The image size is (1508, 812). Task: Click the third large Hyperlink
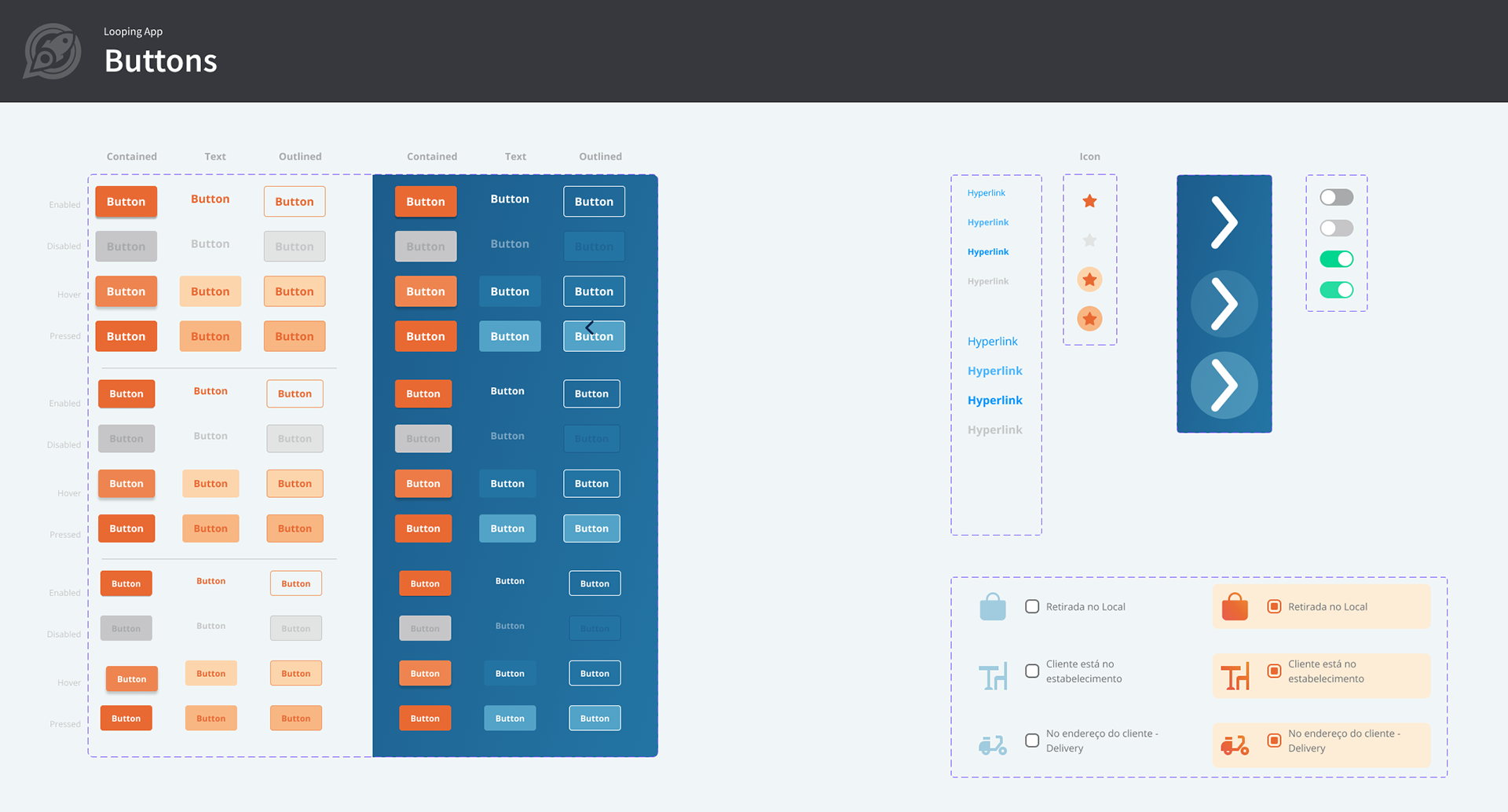click(x=994, y=401)
